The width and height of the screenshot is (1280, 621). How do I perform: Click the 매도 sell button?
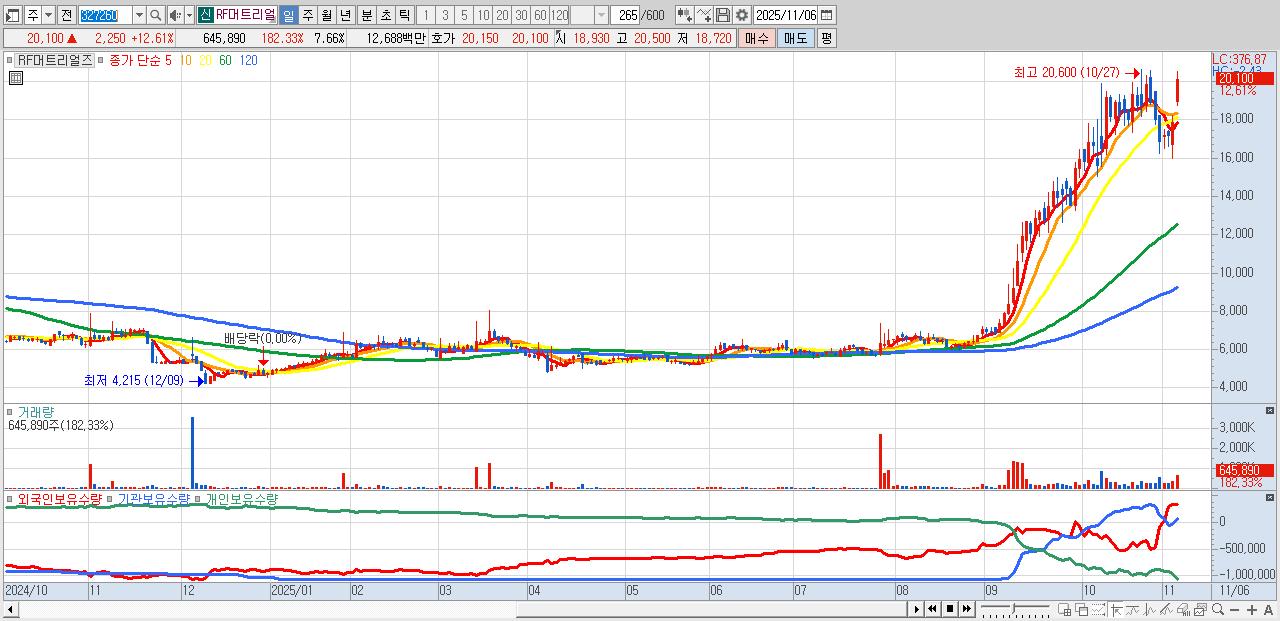coord(795,38)
